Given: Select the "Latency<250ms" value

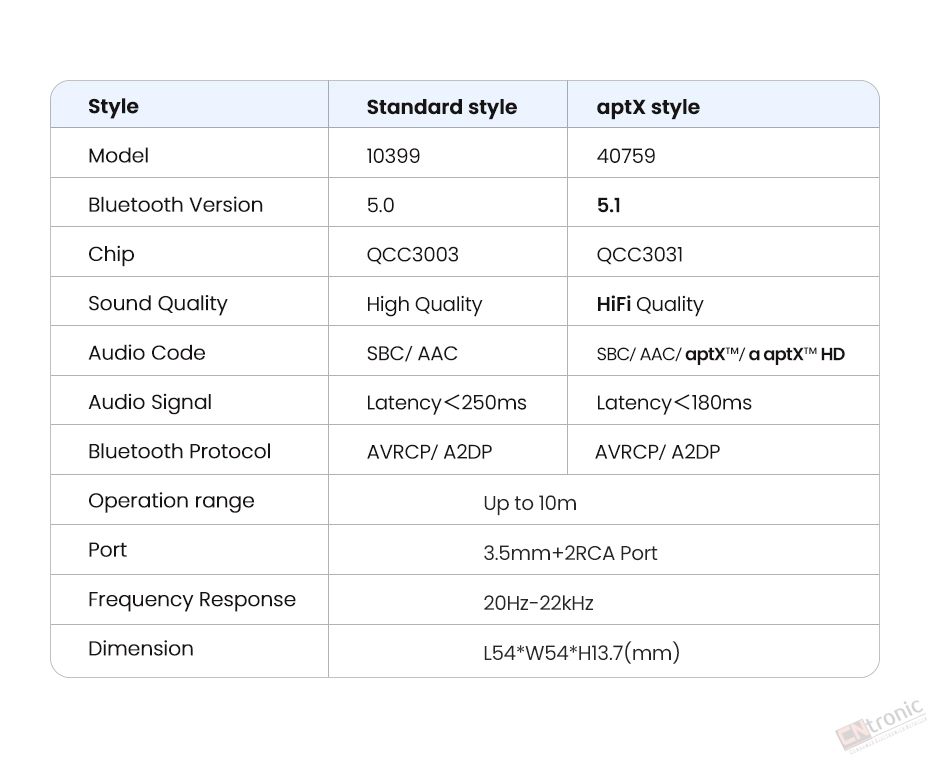Looking at the screenshot, I should pos(446,403).
